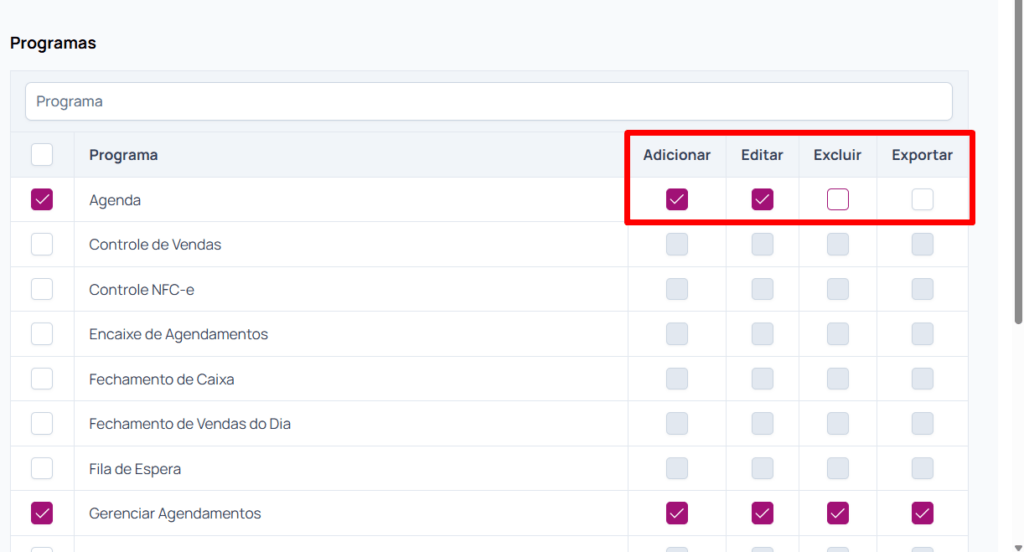Screen dimensions: 1024x552
Task: Disable Excluir for Gerenciar Agendamentos
Action: [838, 513]
